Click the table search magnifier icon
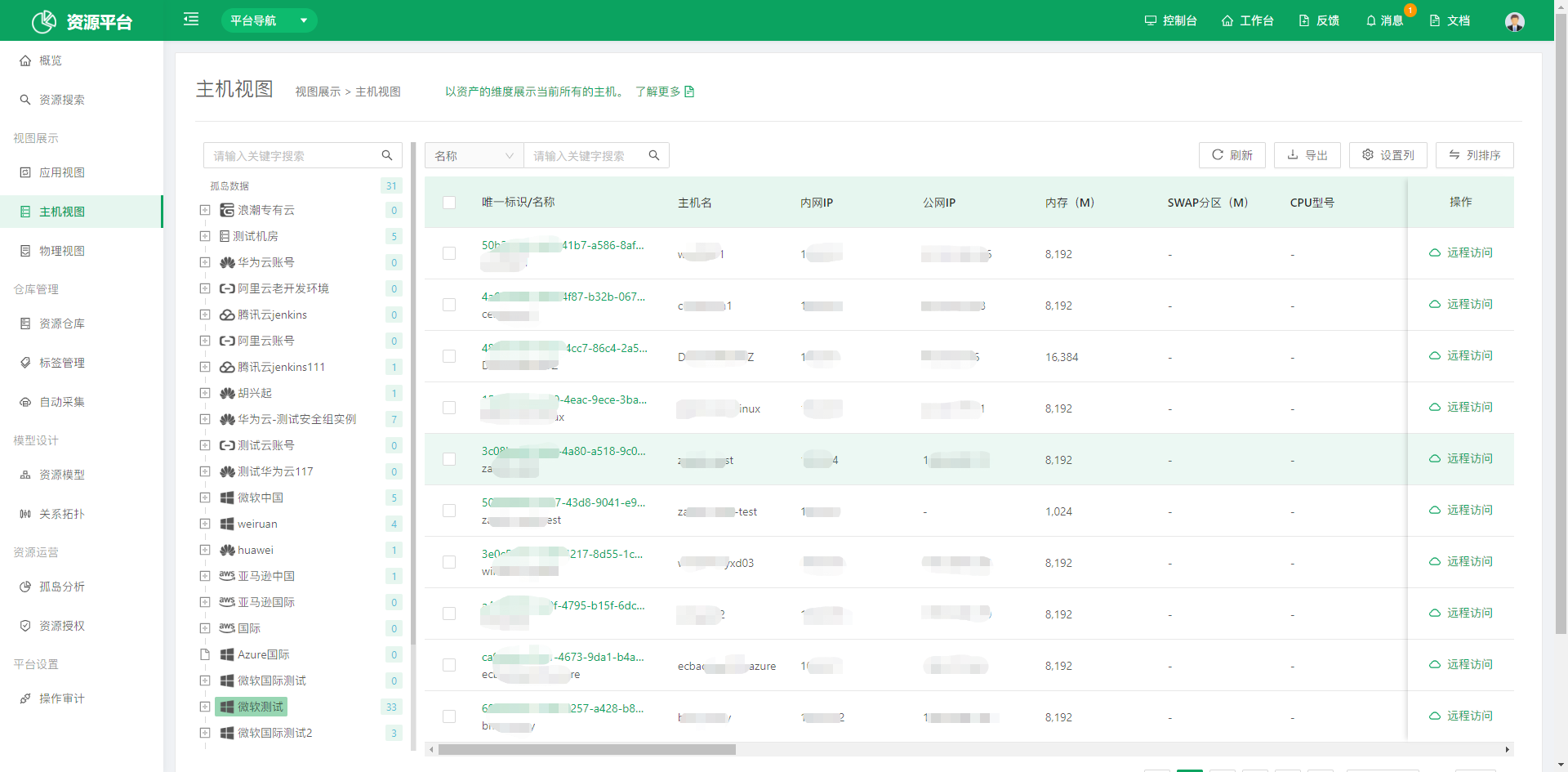The width and height of the screenshot is (1568, 772). pyautogui.click(x=654, y=155)
